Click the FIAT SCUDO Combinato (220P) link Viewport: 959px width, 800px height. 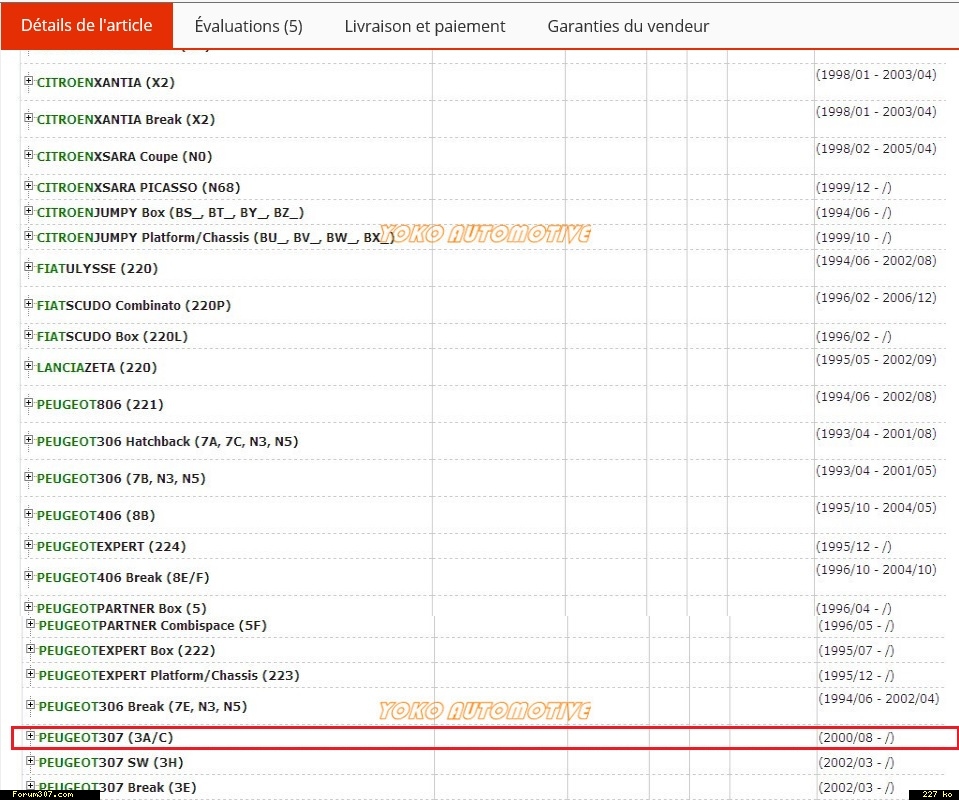click(x=133, y=305)
